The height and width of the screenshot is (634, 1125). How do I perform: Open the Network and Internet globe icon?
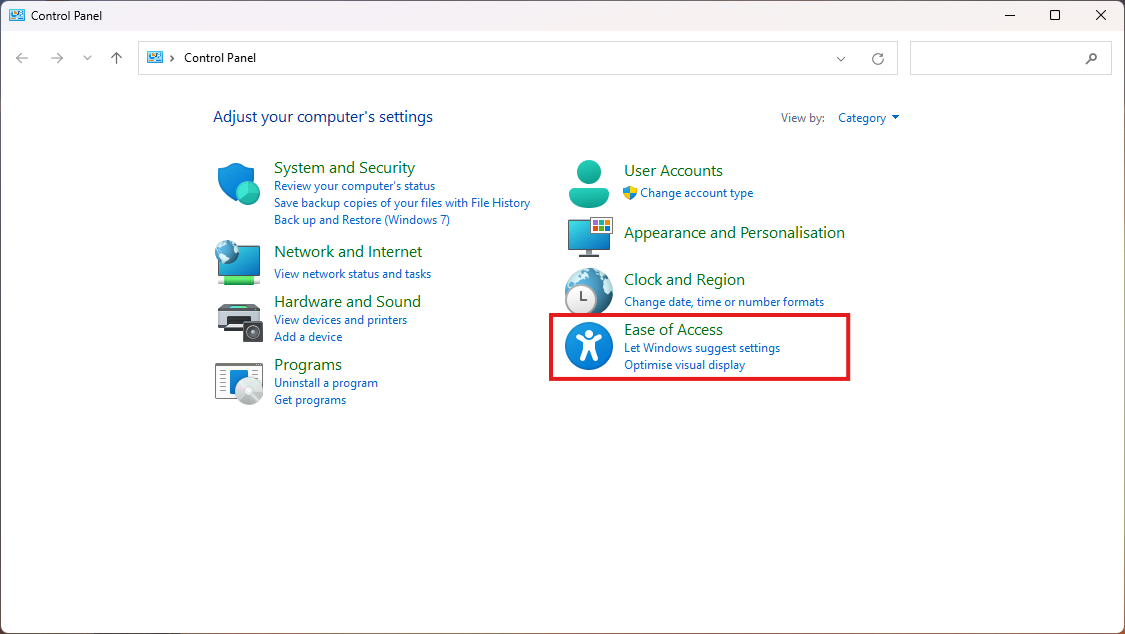pyautogui.click(x=238, y=262)
